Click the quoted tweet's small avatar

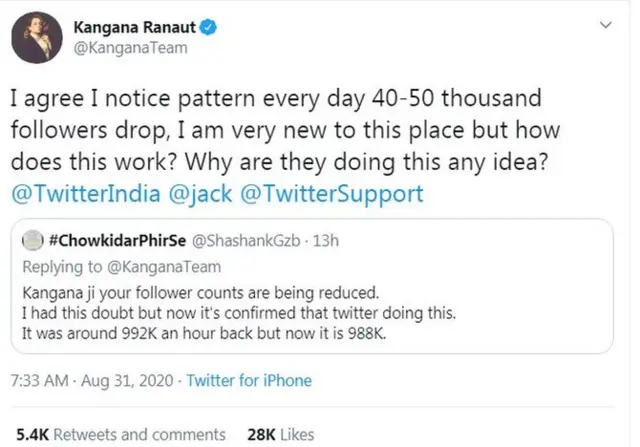tap(31, 241)
